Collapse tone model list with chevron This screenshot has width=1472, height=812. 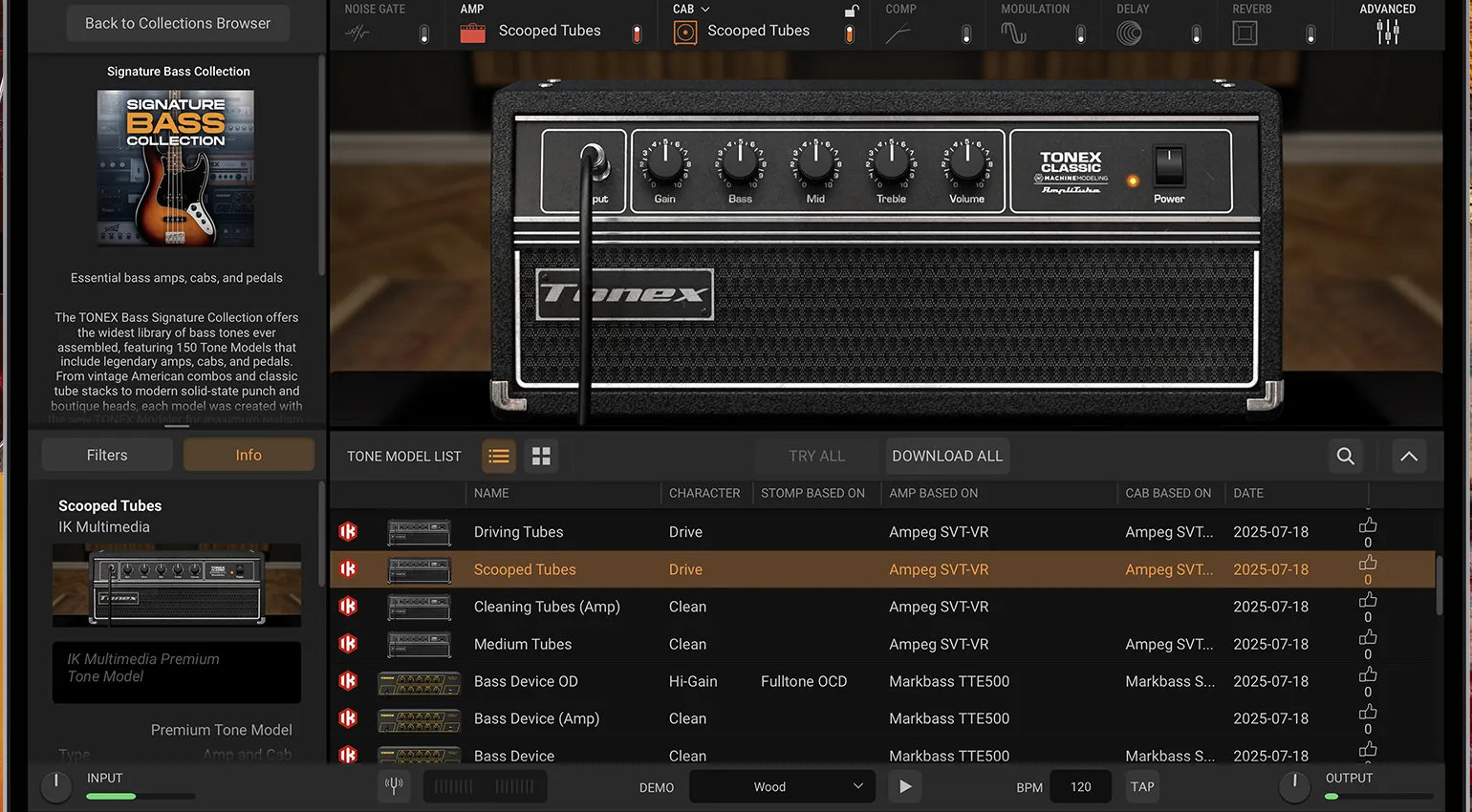click(1409, 457)
